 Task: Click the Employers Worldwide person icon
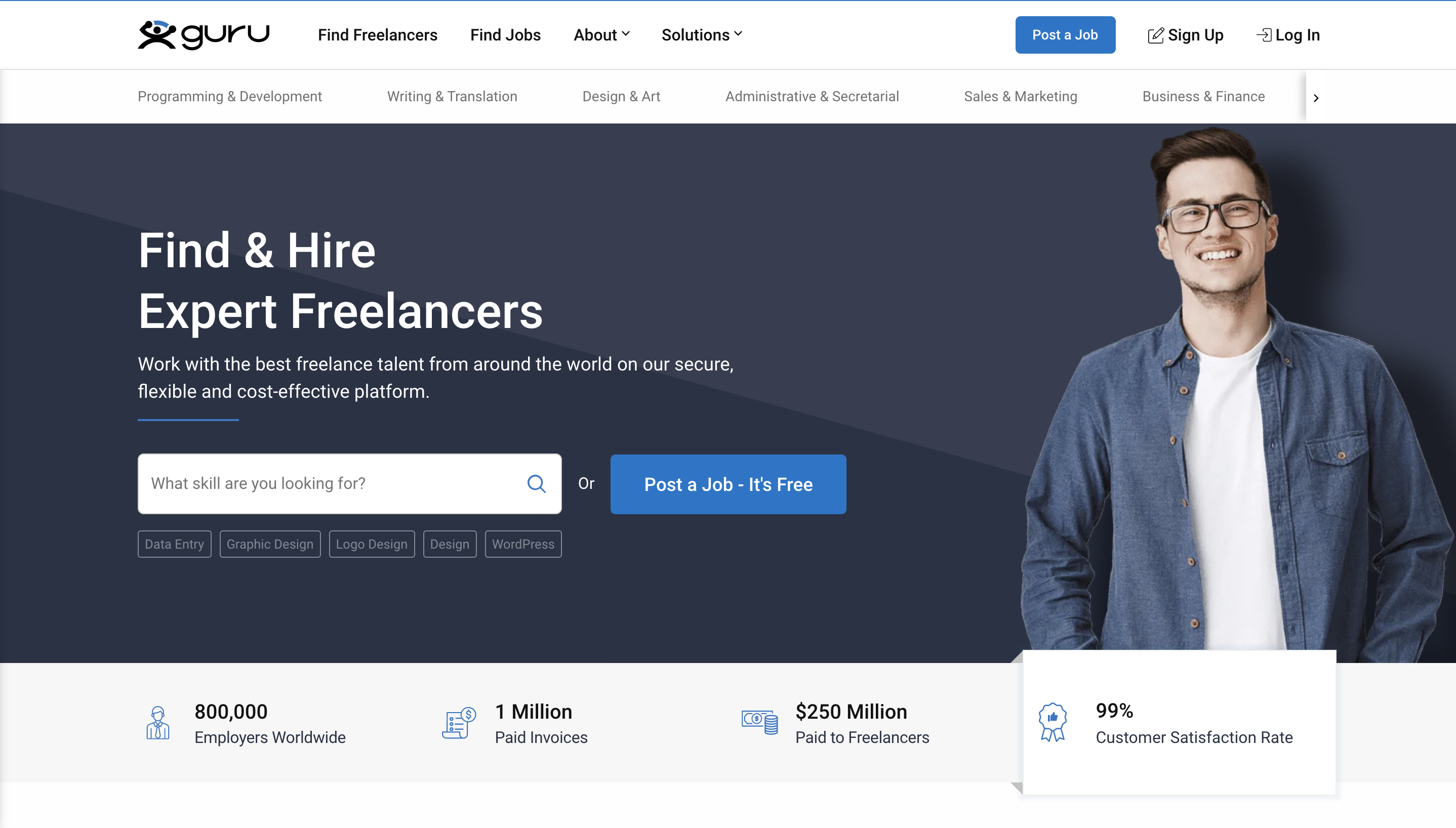[x=157, y=723]
